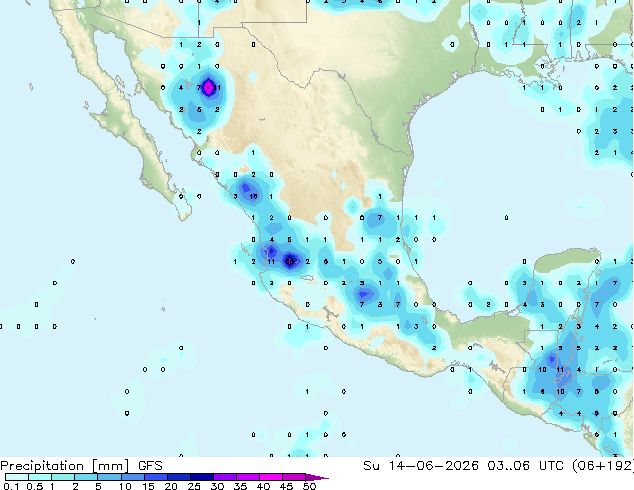
Task: Click the over-50 mm purple arrow on legend
Action: tap(317, 477)
